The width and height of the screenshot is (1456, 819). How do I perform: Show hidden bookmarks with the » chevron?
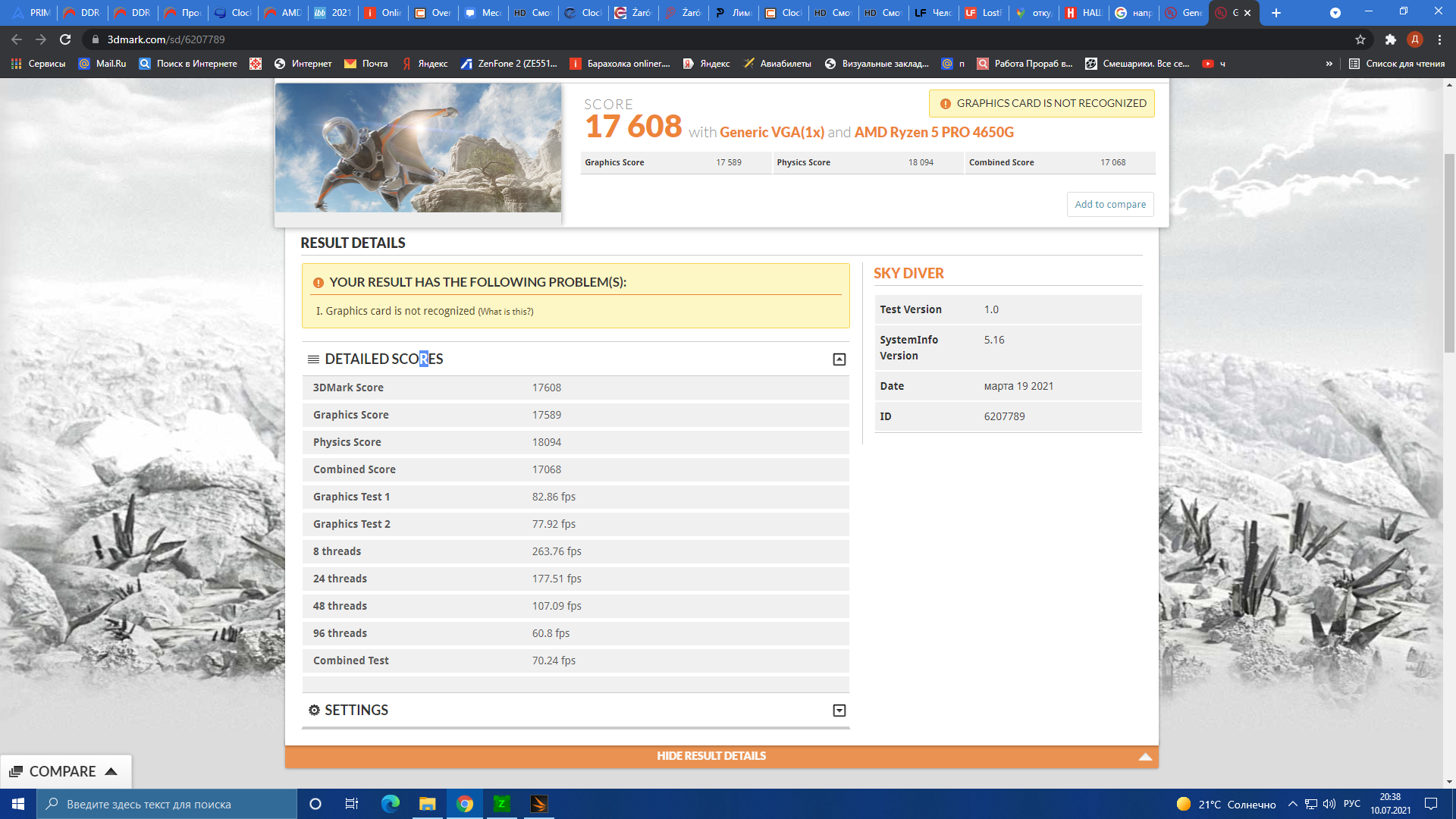(x=1329, y=64)
